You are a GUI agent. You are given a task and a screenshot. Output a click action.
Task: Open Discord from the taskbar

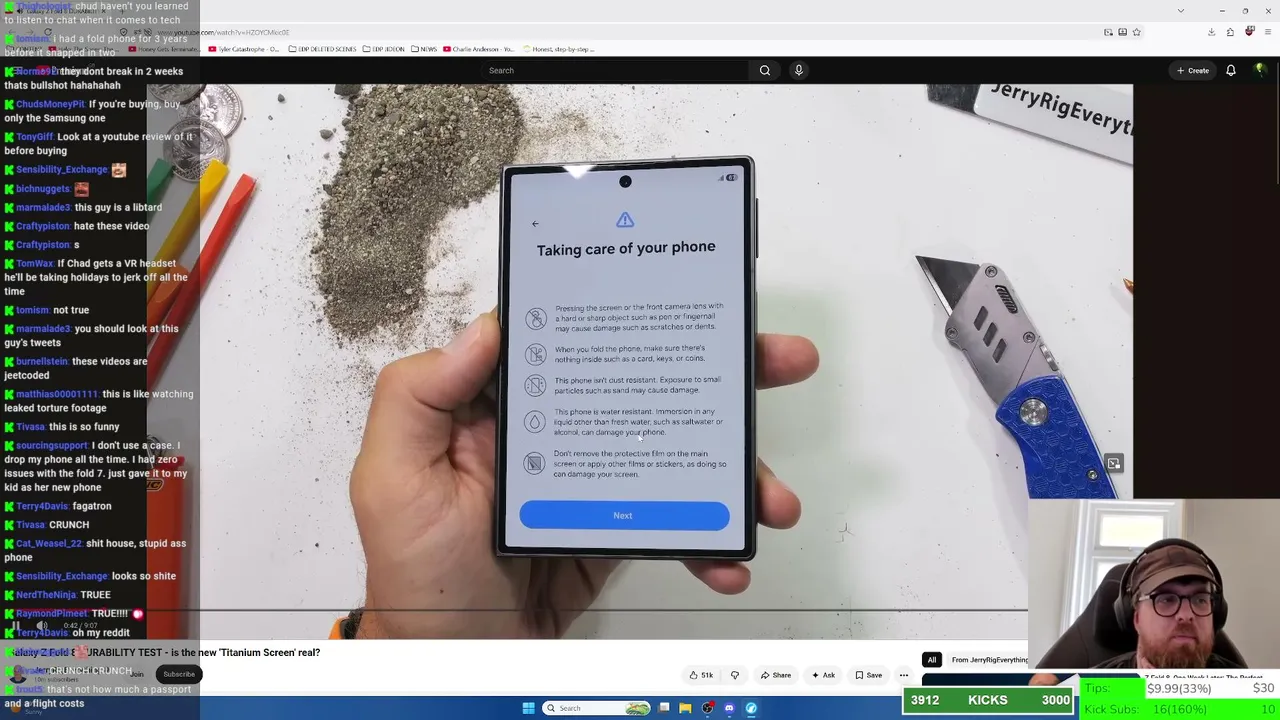click(729, 708)
